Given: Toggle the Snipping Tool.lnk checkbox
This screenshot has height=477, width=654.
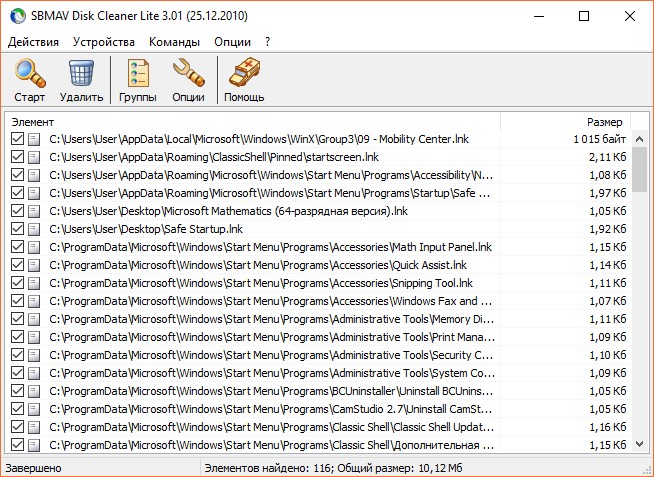Looking at the screenshot, I should (17, 283).
